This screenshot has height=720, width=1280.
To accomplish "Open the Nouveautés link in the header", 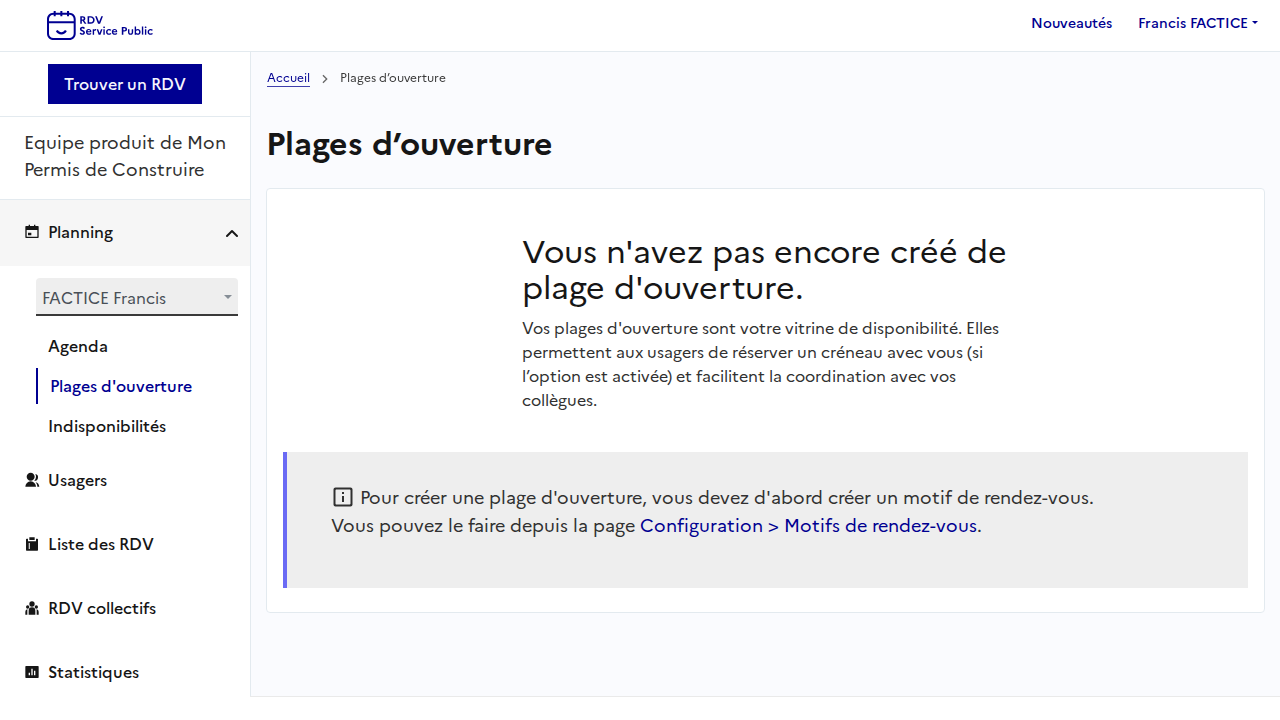I will click(x=1071, y=23).
